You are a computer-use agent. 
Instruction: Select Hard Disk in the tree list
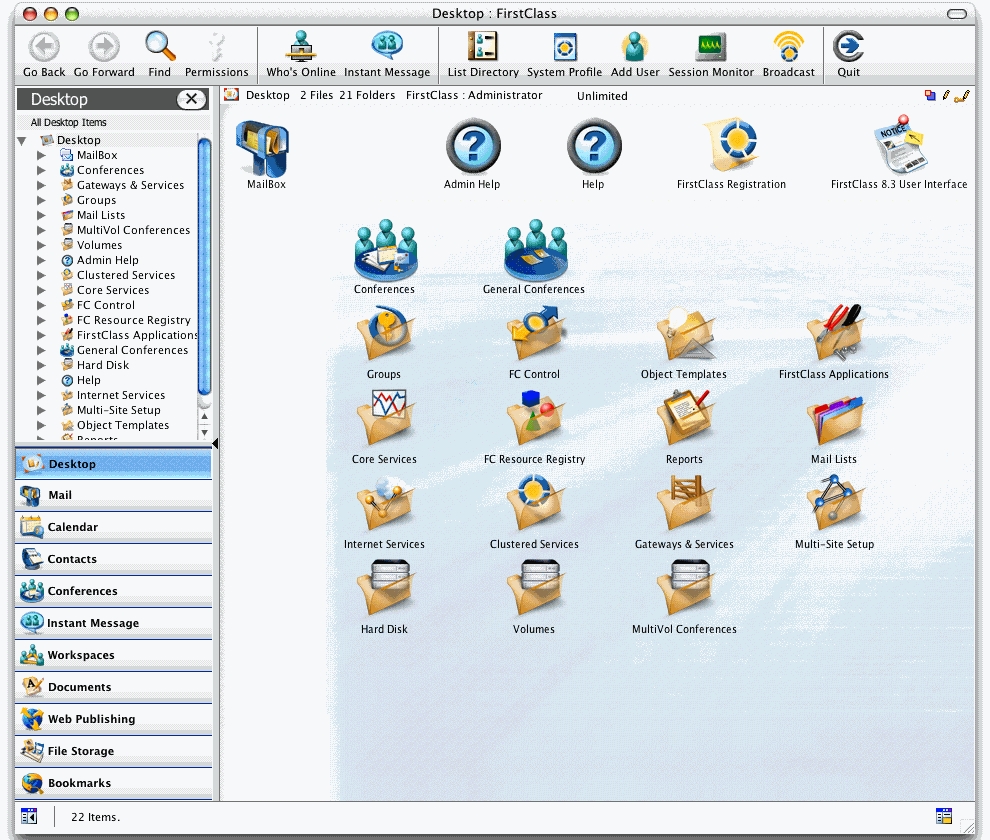[x=103, y=365]
